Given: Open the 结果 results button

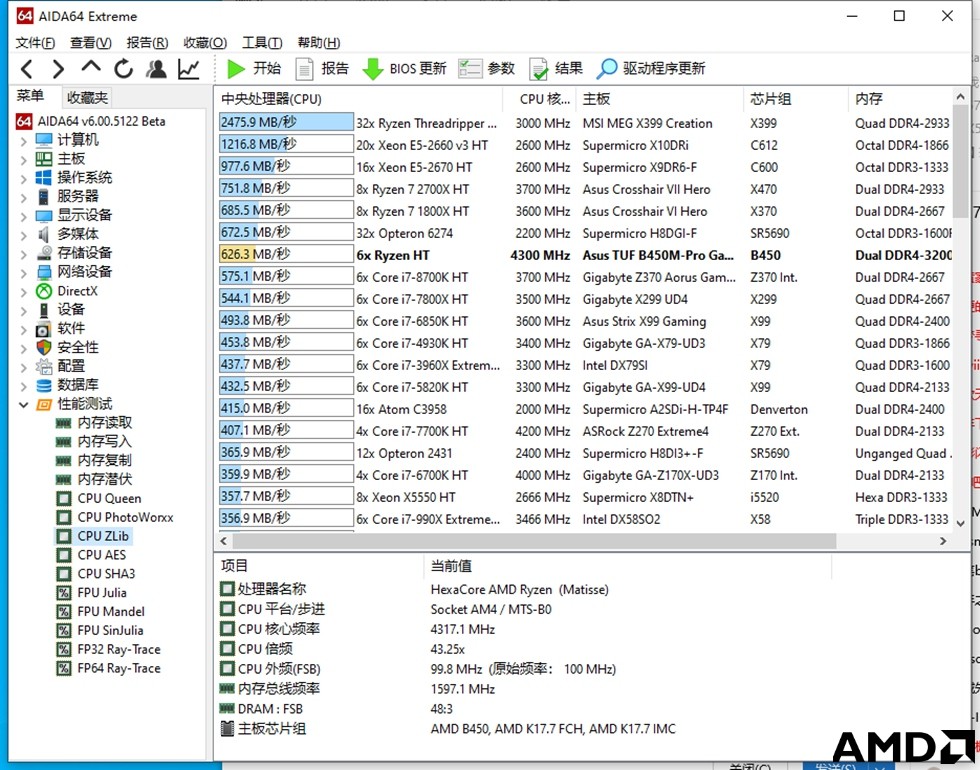Looking at the screenshot, I should coord(556,68).
